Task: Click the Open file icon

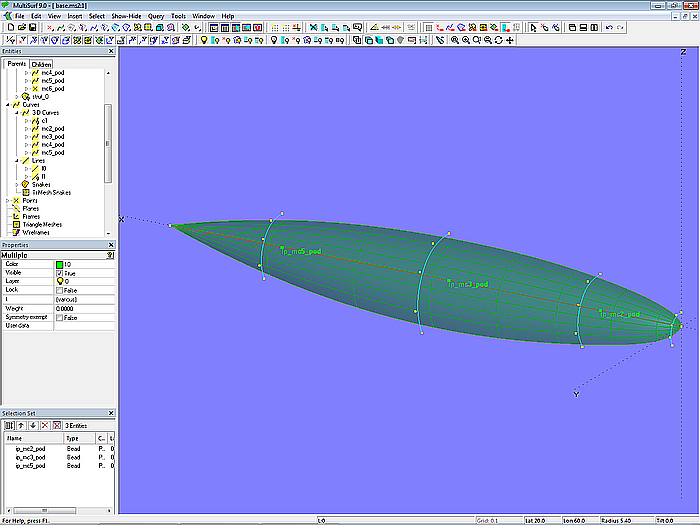Action: [x=19, y=28]
